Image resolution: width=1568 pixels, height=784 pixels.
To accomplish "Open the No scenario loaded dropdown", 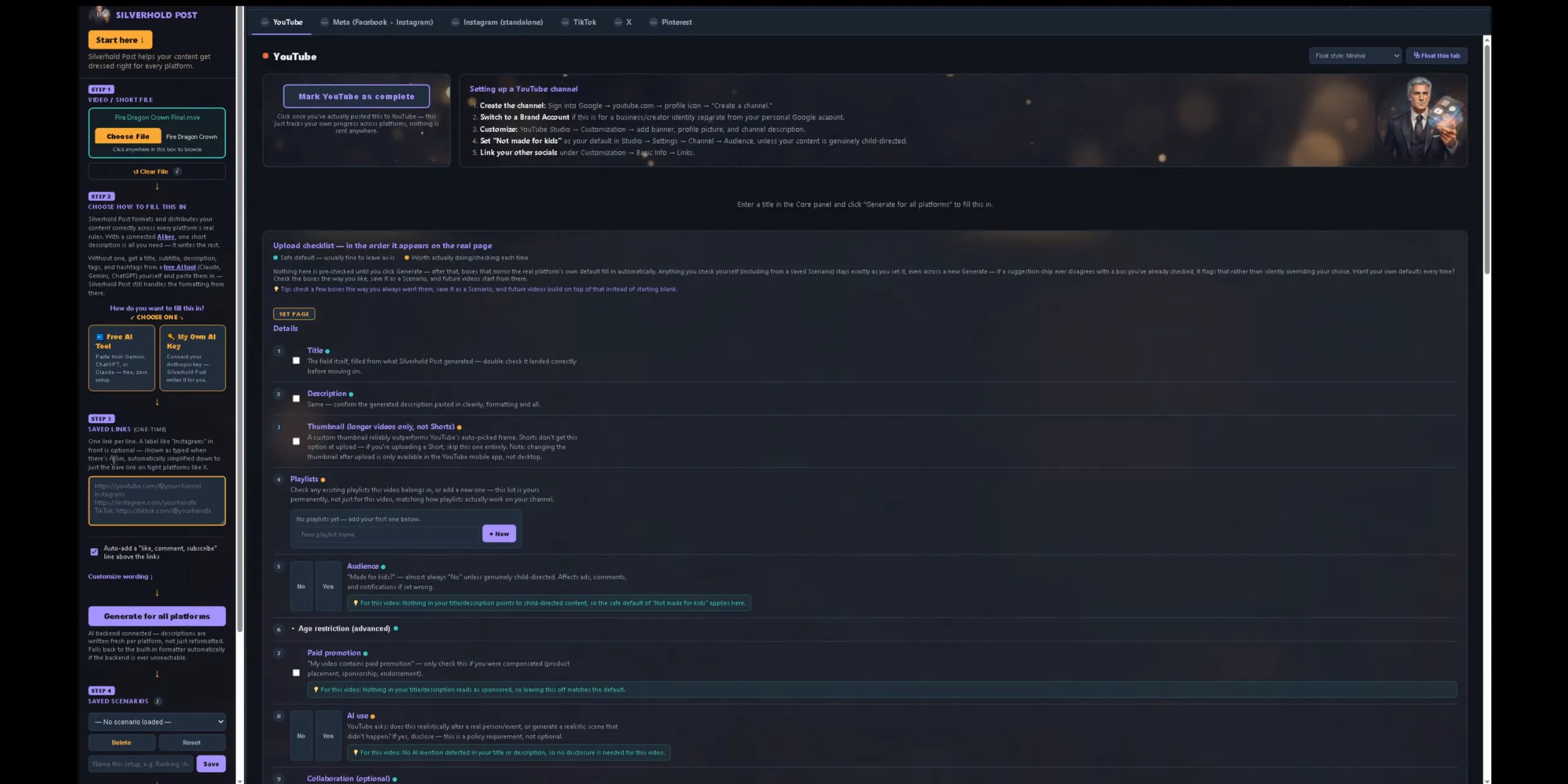I will pyautogui.click(x=157, y=721).
